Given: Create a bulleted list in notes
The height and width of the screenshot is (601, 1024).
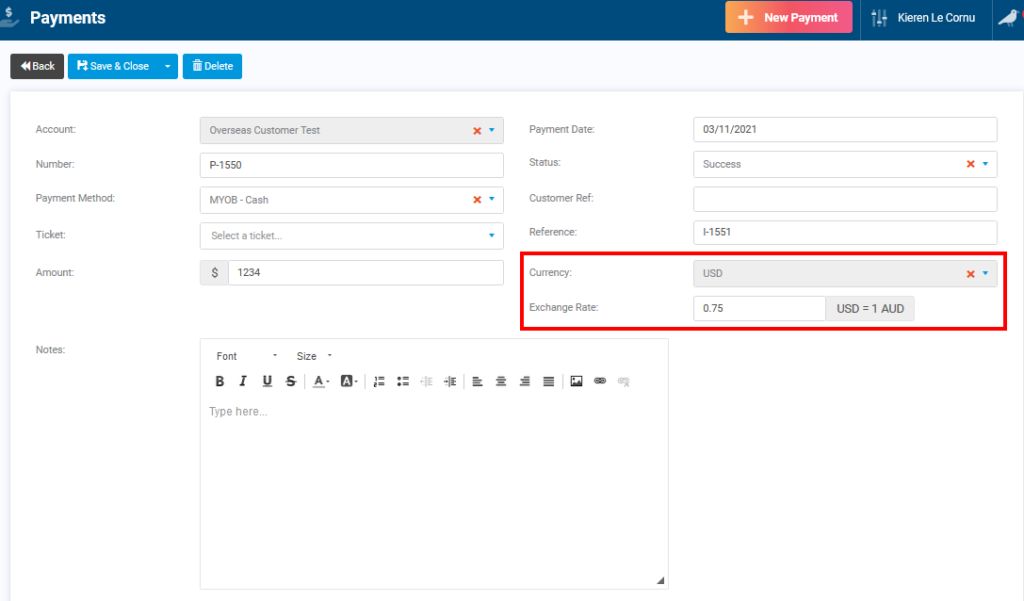Looking at the screenshot, I should coord(401,381).
